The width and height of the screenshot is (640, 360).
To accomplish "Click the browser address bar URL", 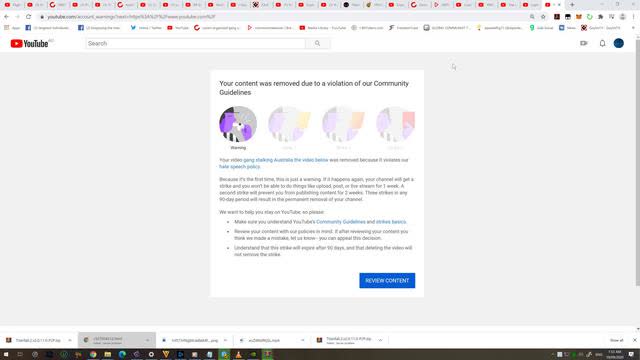I will pyautogui.click(x=131, y=17).
